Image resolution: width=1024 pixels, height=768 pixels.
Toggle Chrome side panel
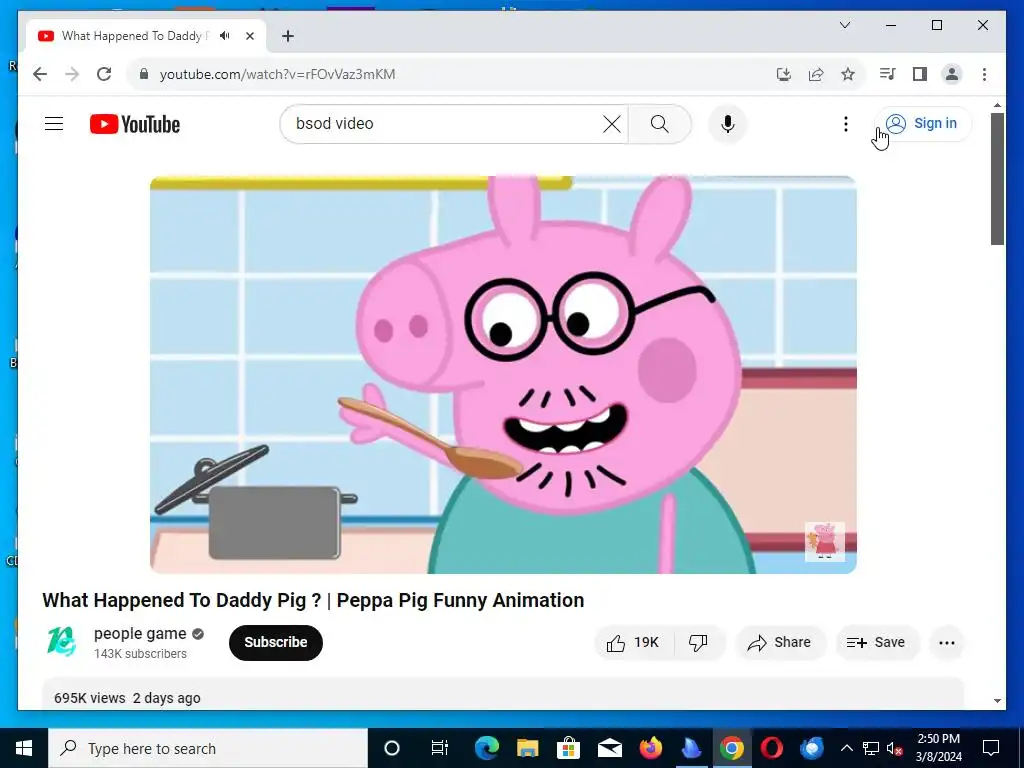click(x=920, y=74)
